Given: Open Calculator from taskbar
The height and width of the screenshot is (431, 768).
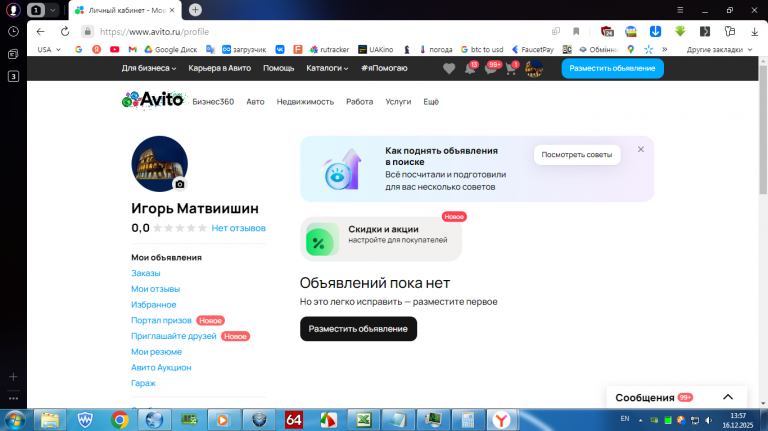Looking at the screenshot, I should point(467,420).
